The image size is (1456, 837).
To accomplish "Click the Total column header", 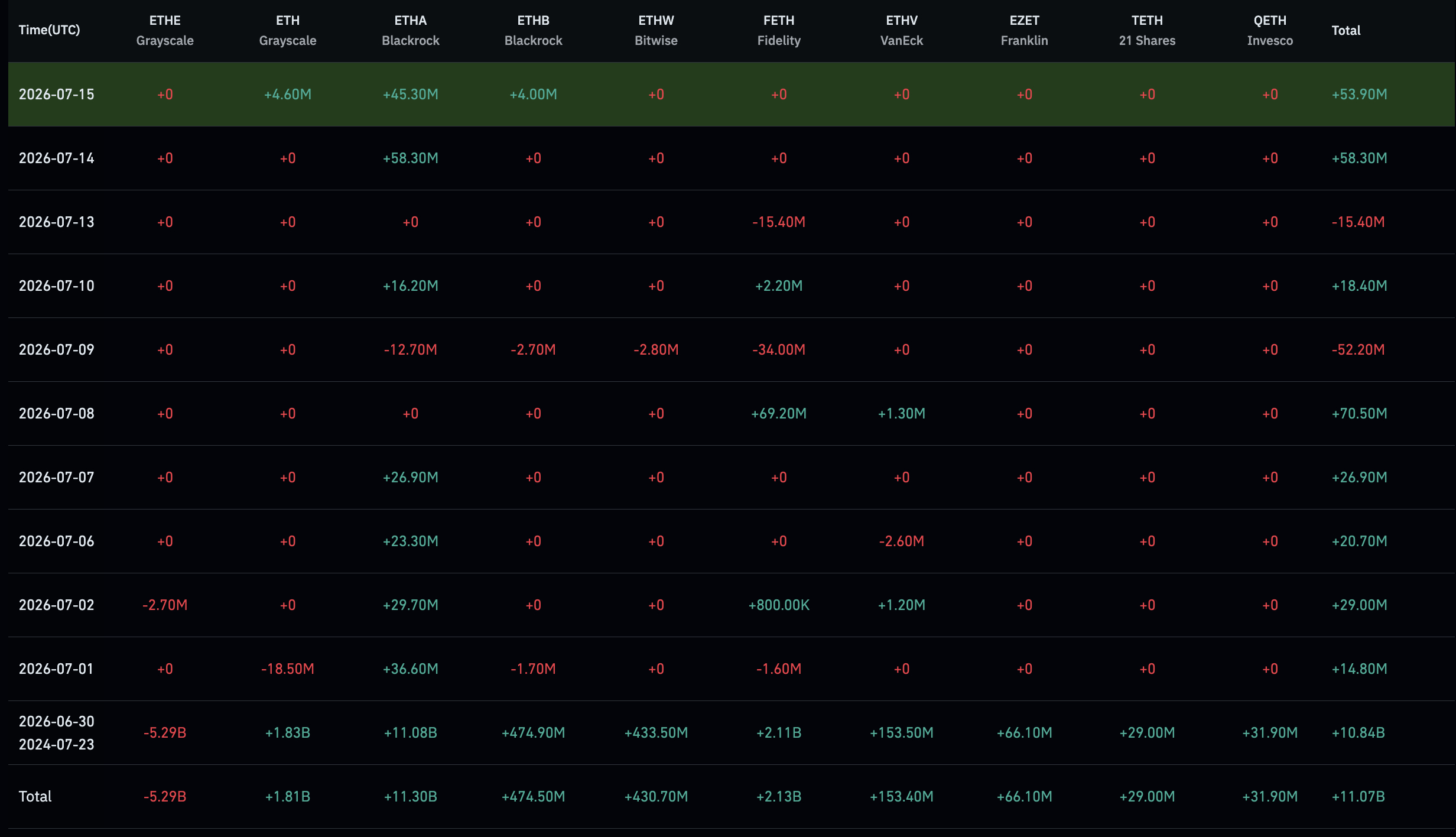I will (x=1346, y=31).
